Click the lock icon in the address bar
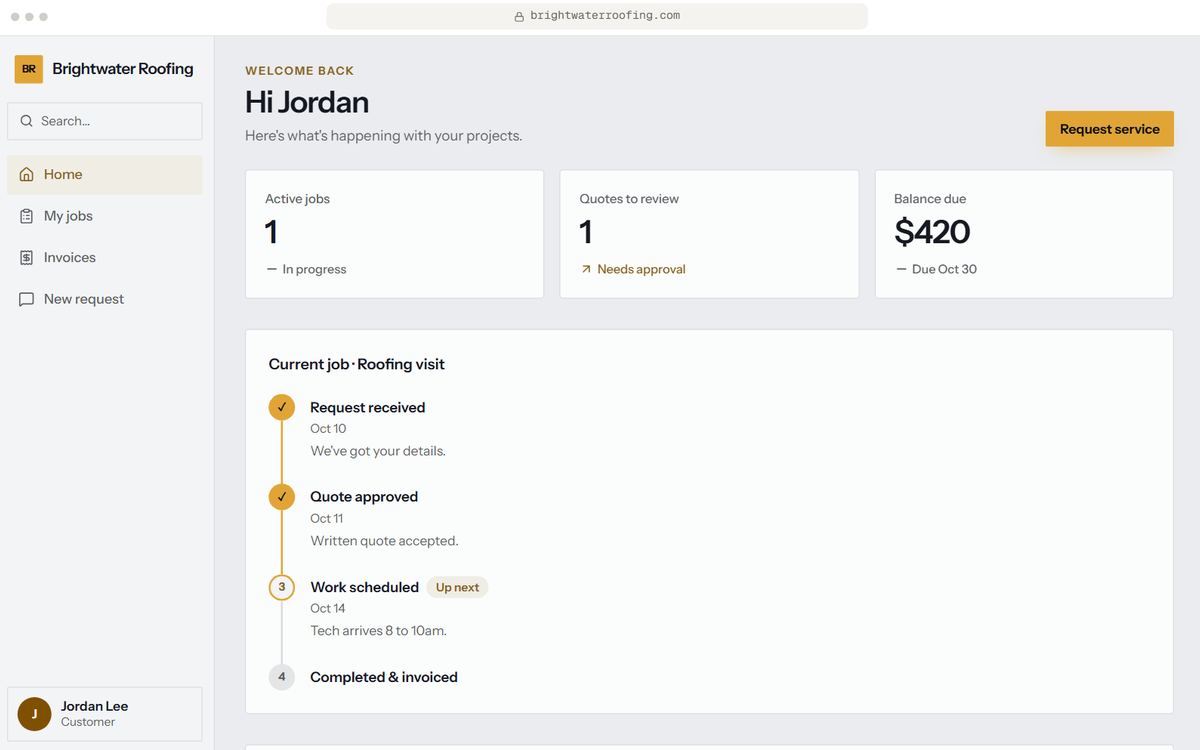This screenshot has width=1200, height=750. click(x=519, y=16)
